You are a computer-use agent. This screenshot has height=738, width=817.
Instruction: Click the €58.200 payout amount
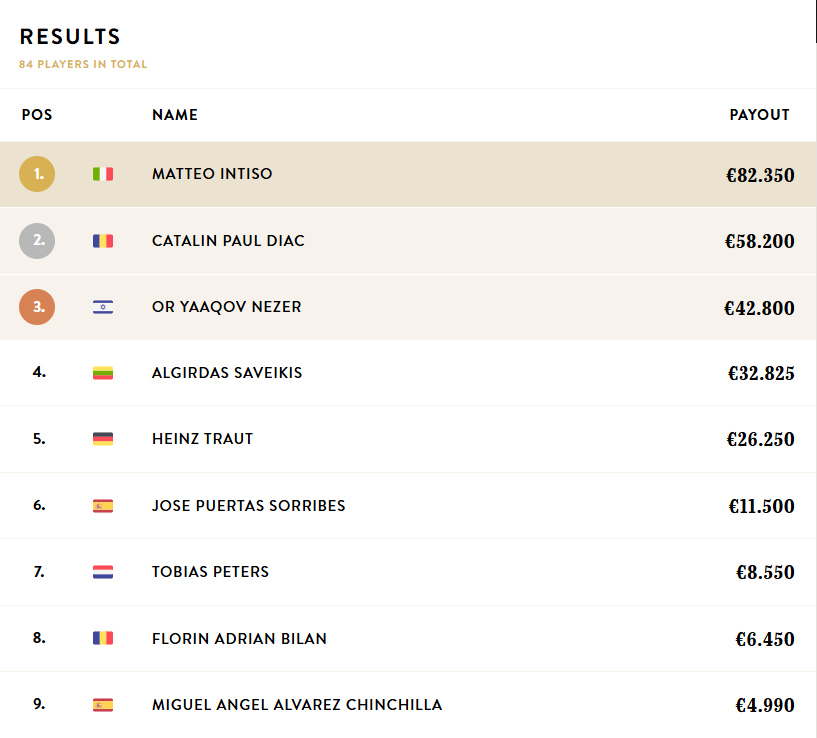click(760, 242)
